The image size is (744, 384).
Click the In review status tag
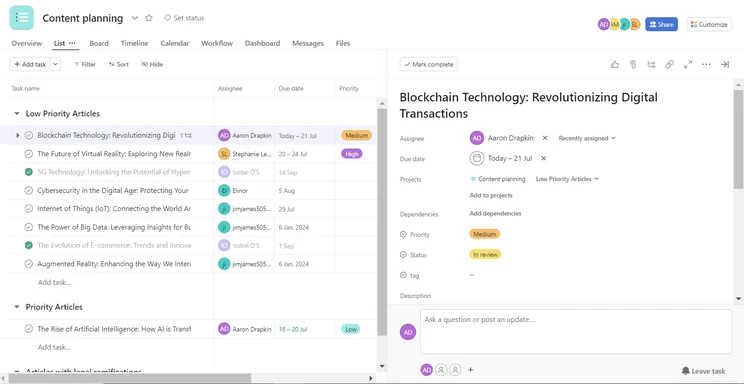click(485, 254)
